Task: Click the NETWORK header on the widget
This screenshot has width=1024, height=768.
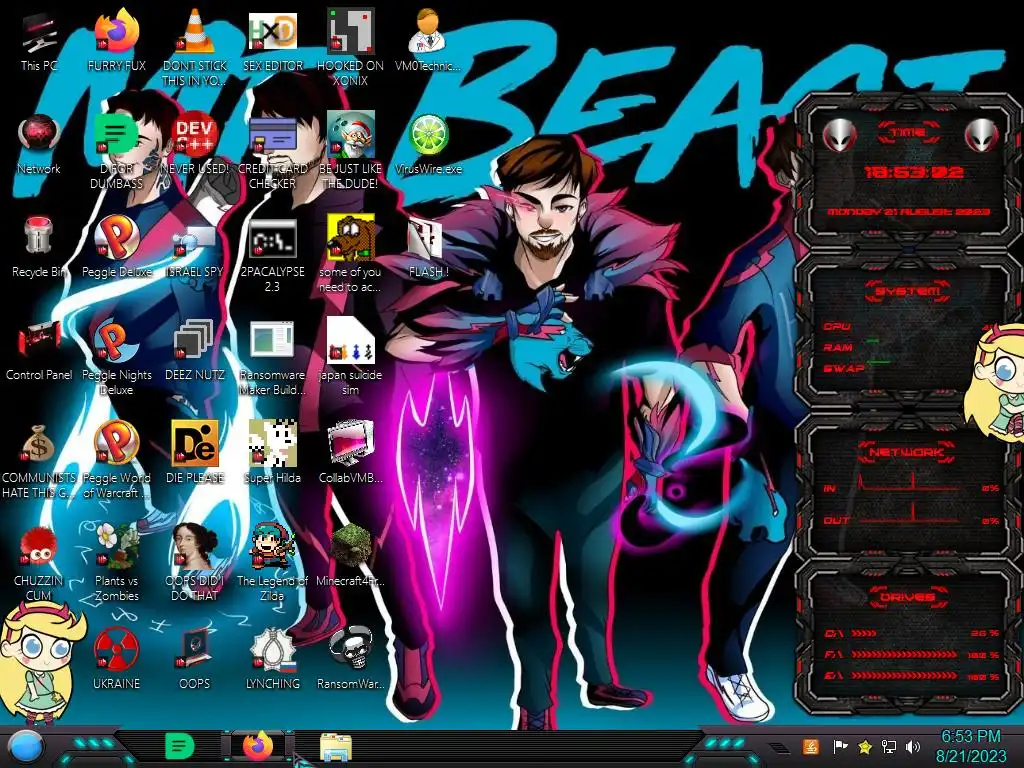Action: click(x=906, y=452)
